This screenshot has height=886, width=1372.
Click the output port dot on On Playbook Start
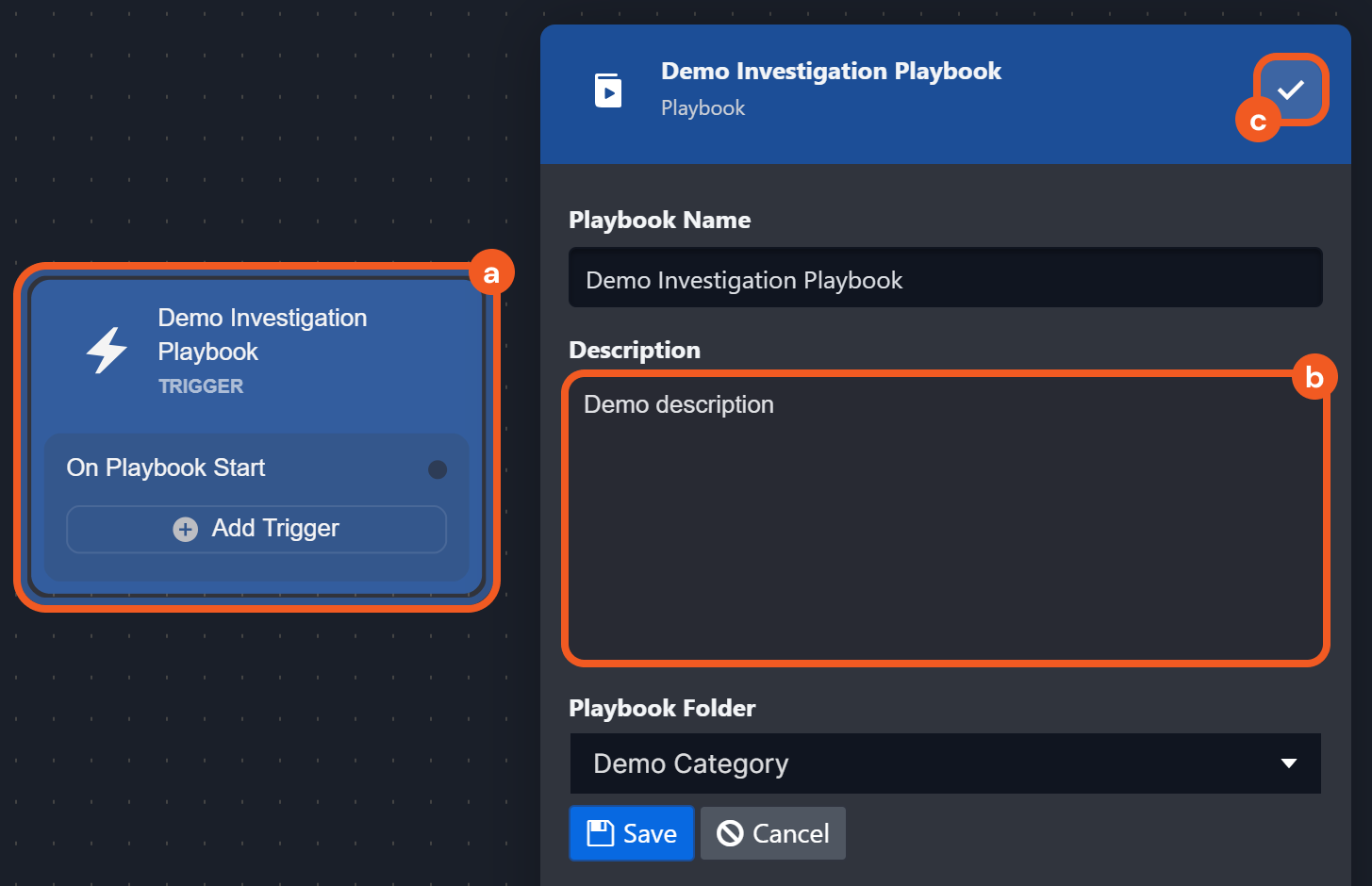(x=438, y=469)
